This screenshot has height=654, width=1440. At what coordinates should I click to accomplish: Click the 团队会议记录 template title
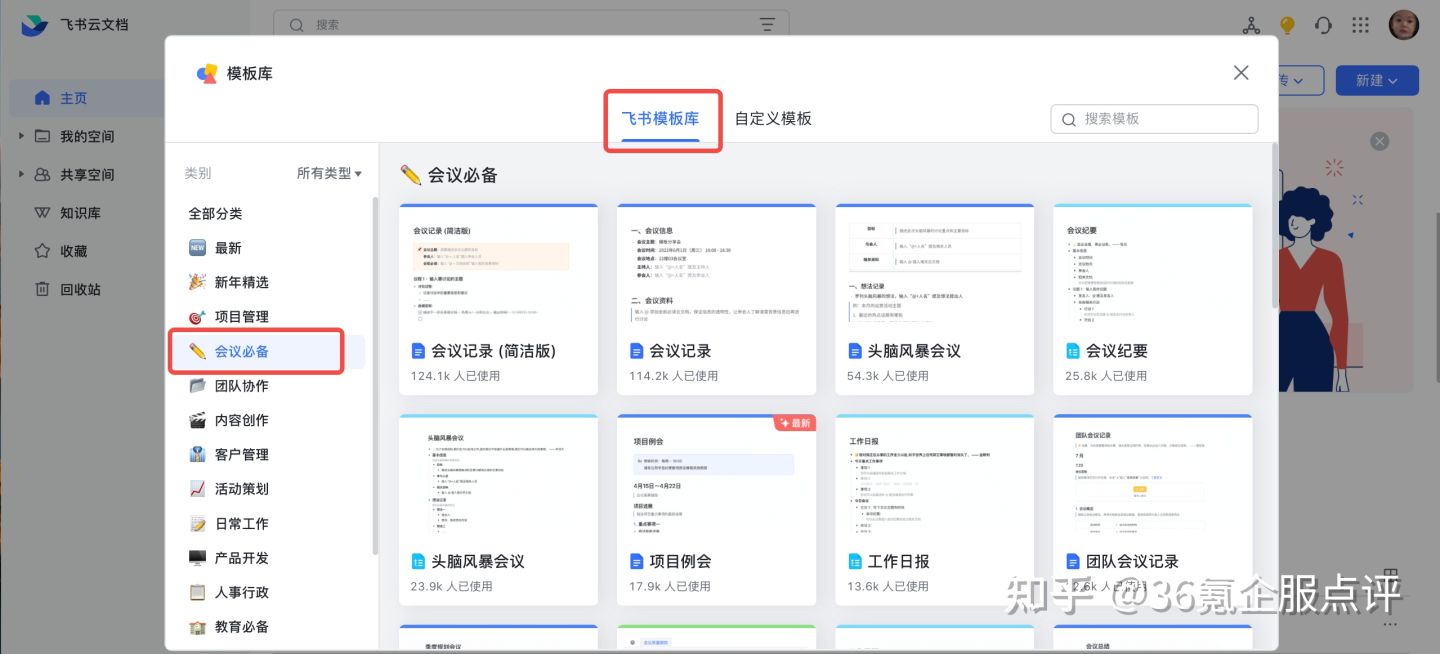pyautogui.click(x=1132, y=561)
